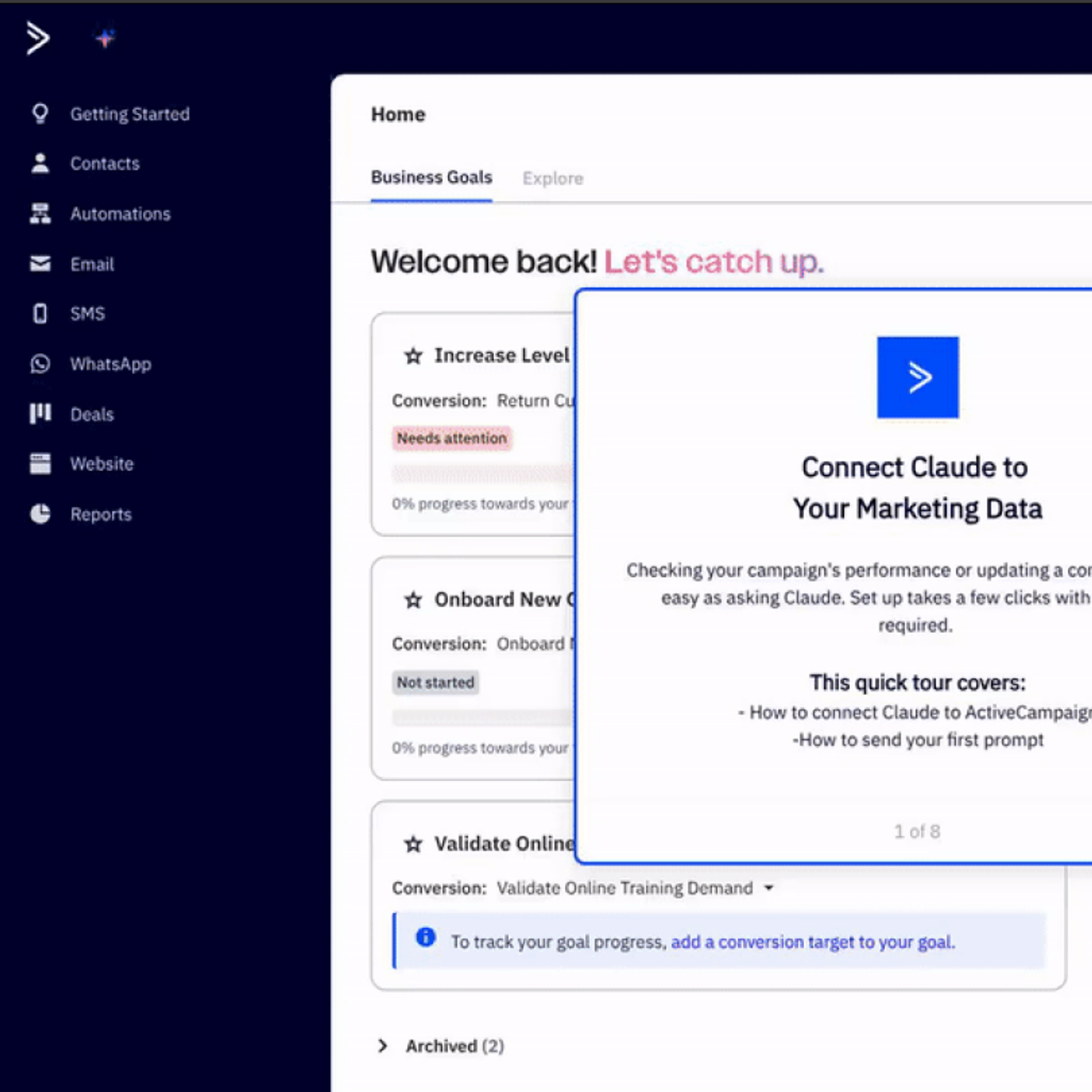Open the SMS phone icon
The width and height of the screenshot is (1092, 1092).
tap(40, 313)
